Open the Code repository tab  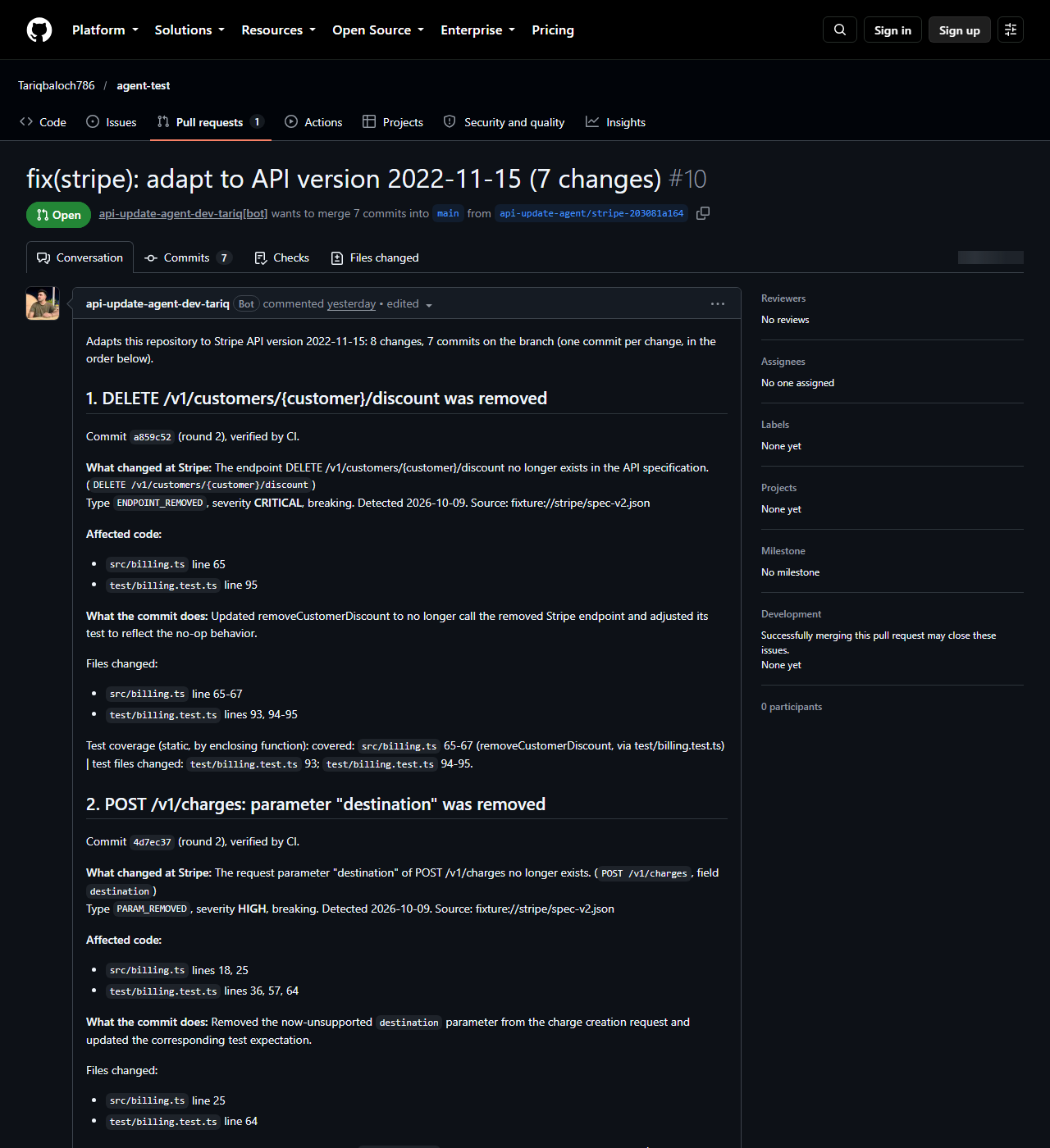pyautogui.click(x=43, y=122)
